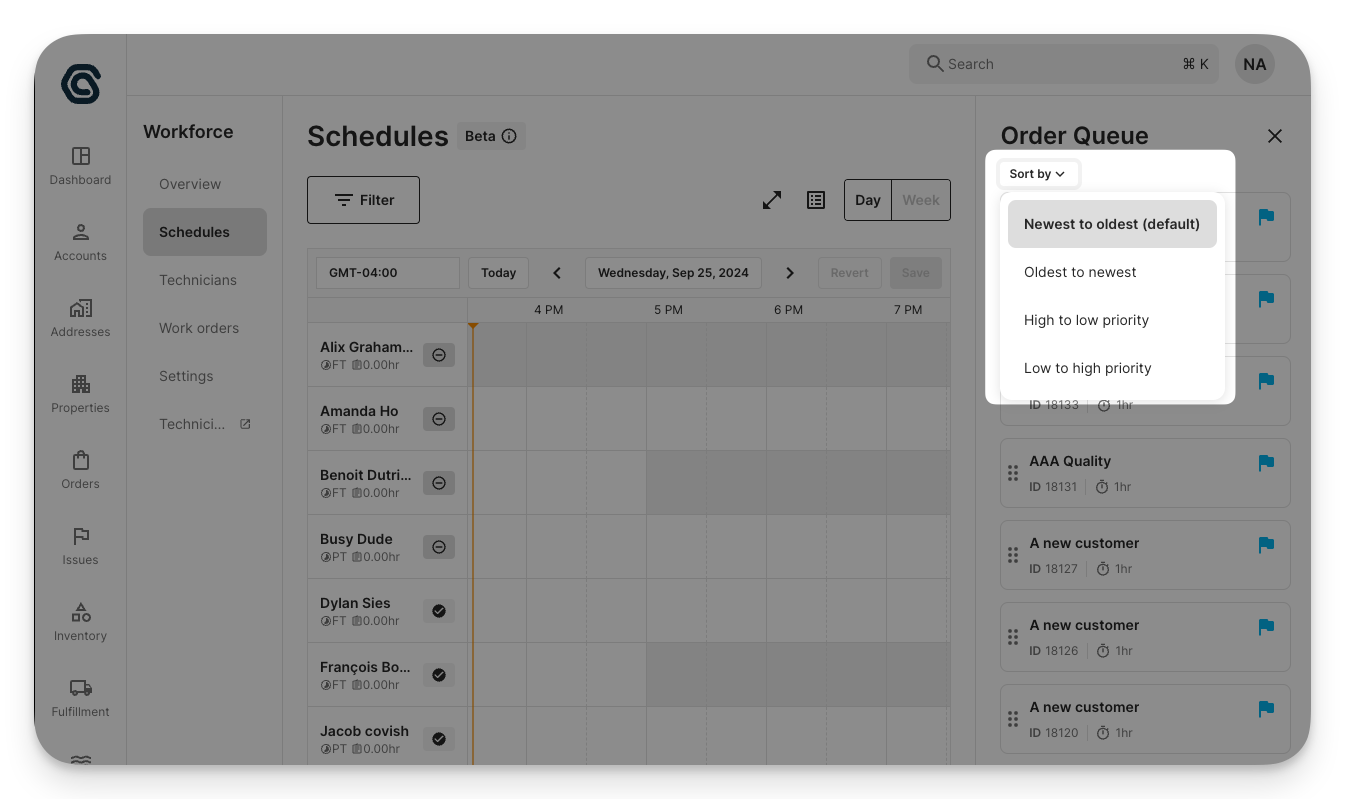The height and width of the screenshot is (799, 1345).
Task: Click the Beta info icon
Action: (509, 136)
